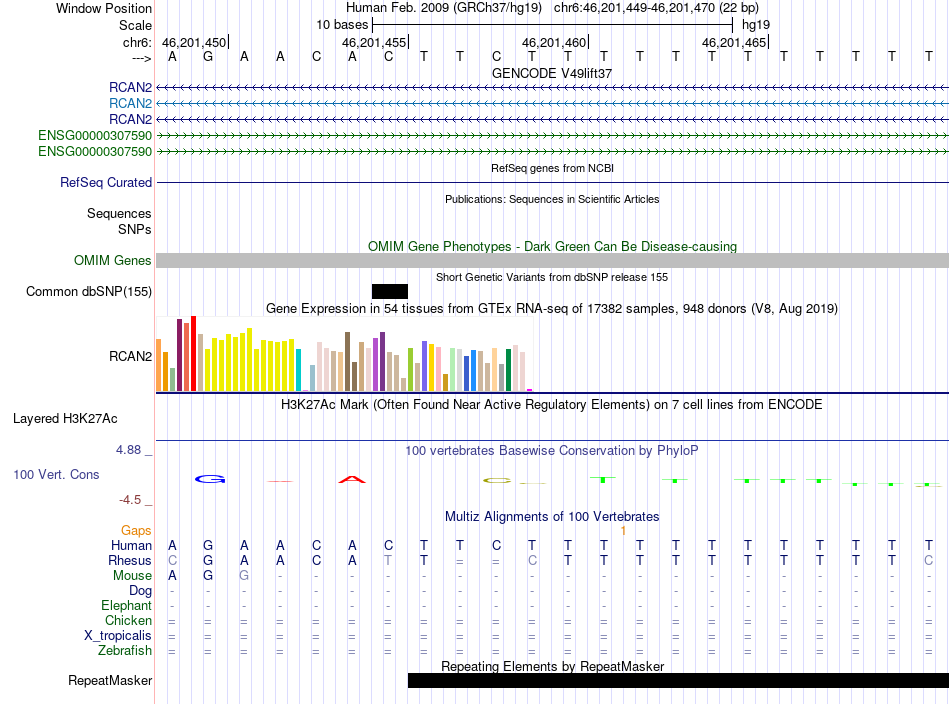Open the H3K27Ac Mark track title

pyautogui.click(x=552, y=405)
